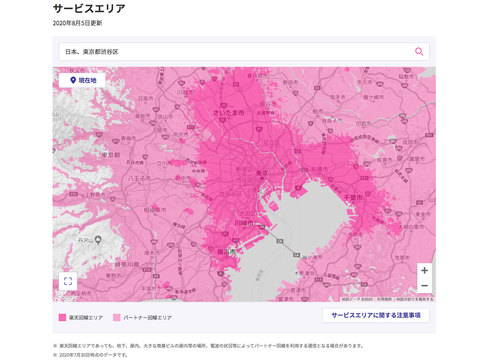Screen dimensions: 480x360
Task: Click the 楽天回線エリア legend label
Action: (86, 318)
